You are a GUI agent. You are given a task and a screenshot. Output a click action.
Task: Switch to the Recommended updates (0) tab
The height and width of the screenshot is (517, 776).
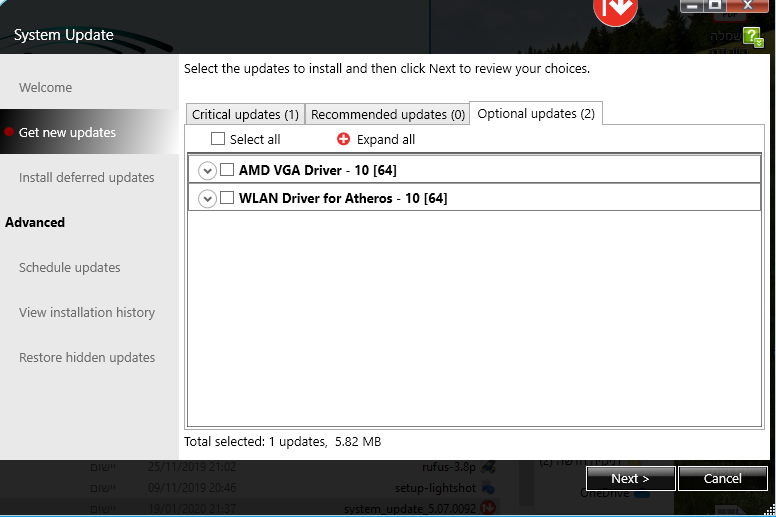point(388,114)
